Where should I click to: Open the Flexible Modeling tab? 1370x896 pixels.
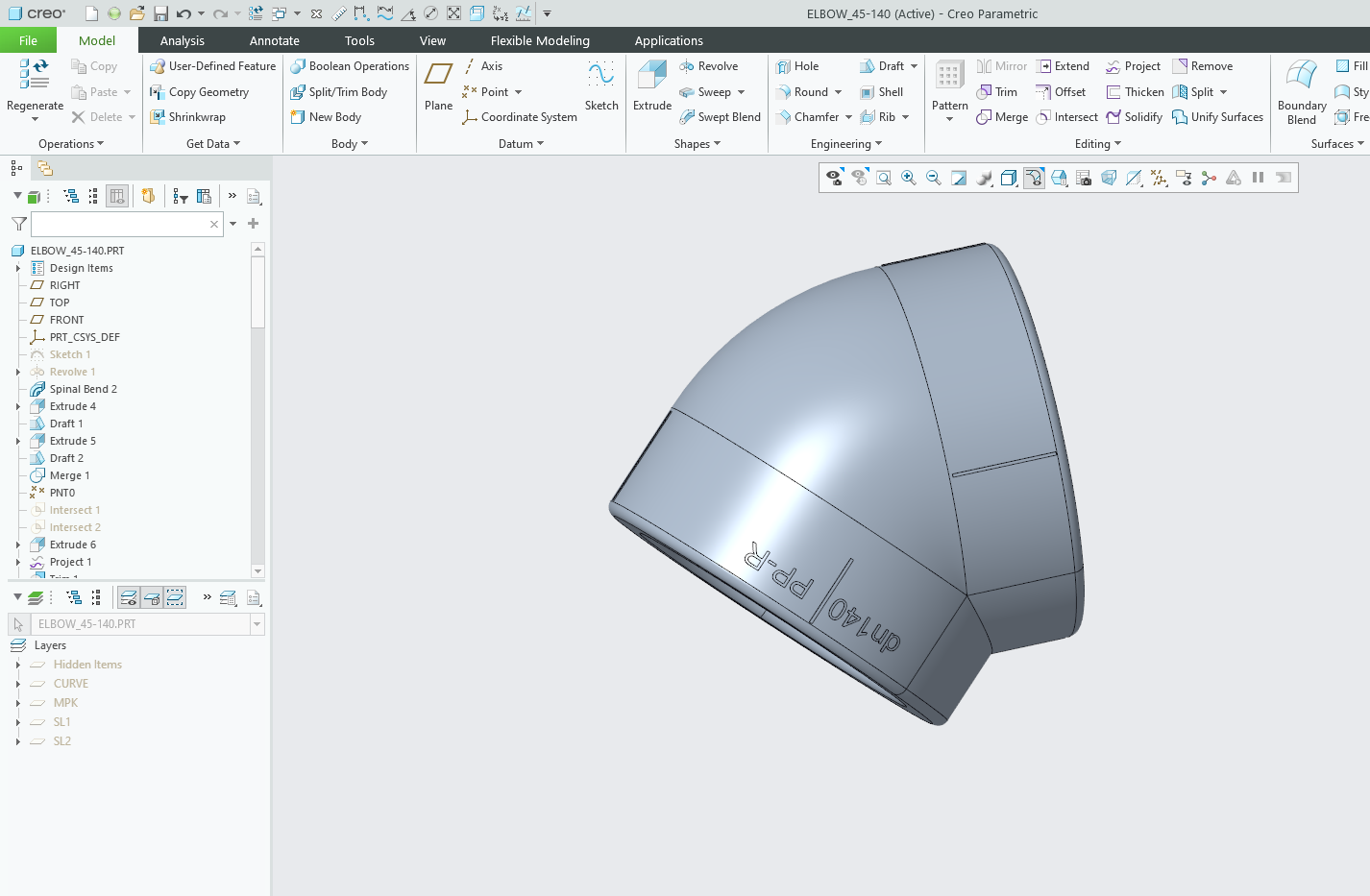tap(539, 40)
